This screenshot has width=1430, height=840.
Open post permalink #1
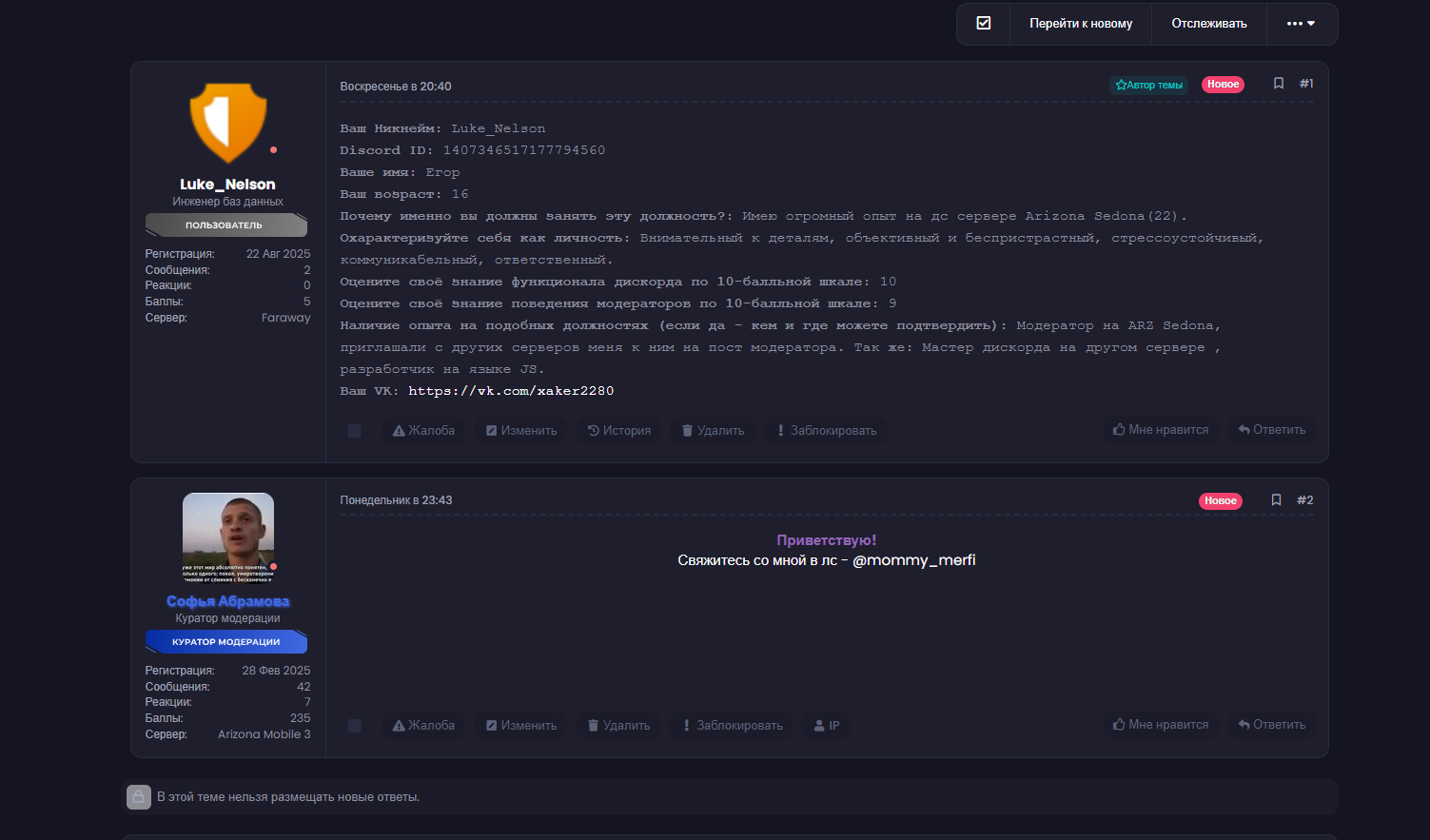(1306, 84)
